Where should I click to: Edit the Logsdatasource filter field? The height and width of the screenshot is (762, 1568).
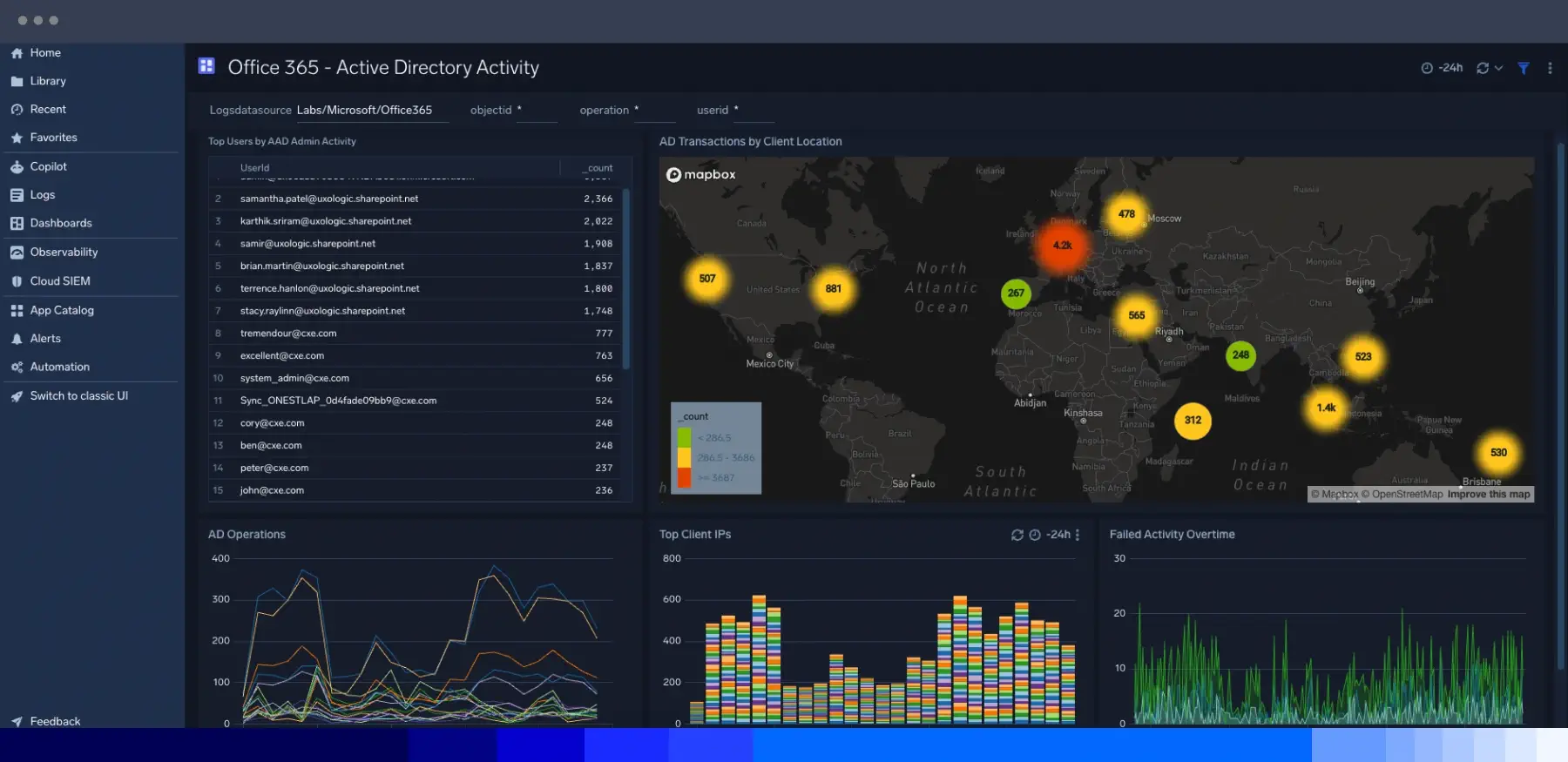click(373, 111)
